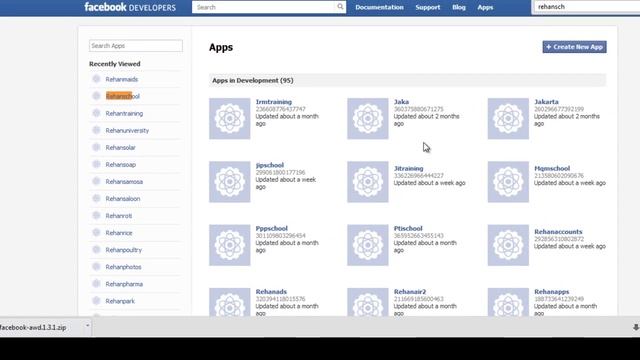
Task: Open Rehantraining from Recently Viewed
Action: pyautogui.click(x=124, y=113)
